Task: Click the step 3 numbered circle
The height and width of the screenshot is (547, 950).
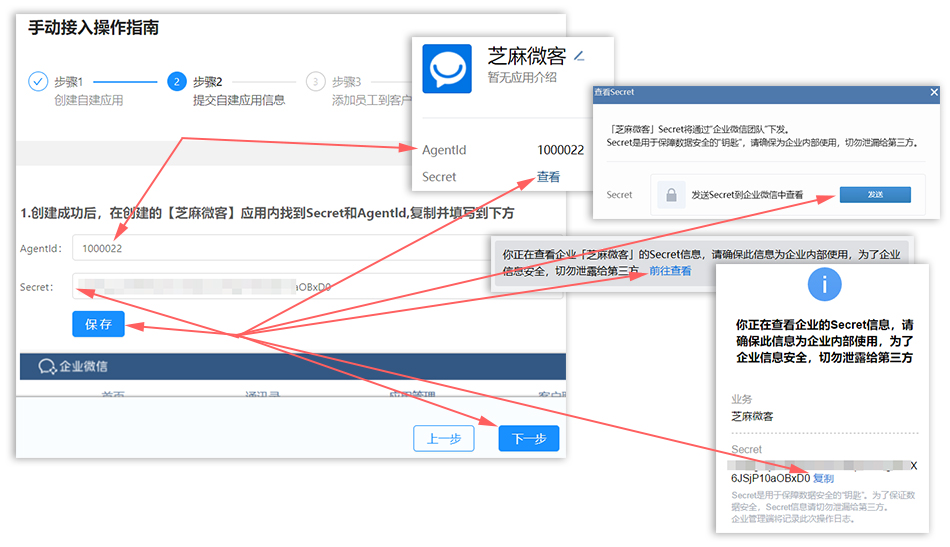Action: tap(315, 81)
